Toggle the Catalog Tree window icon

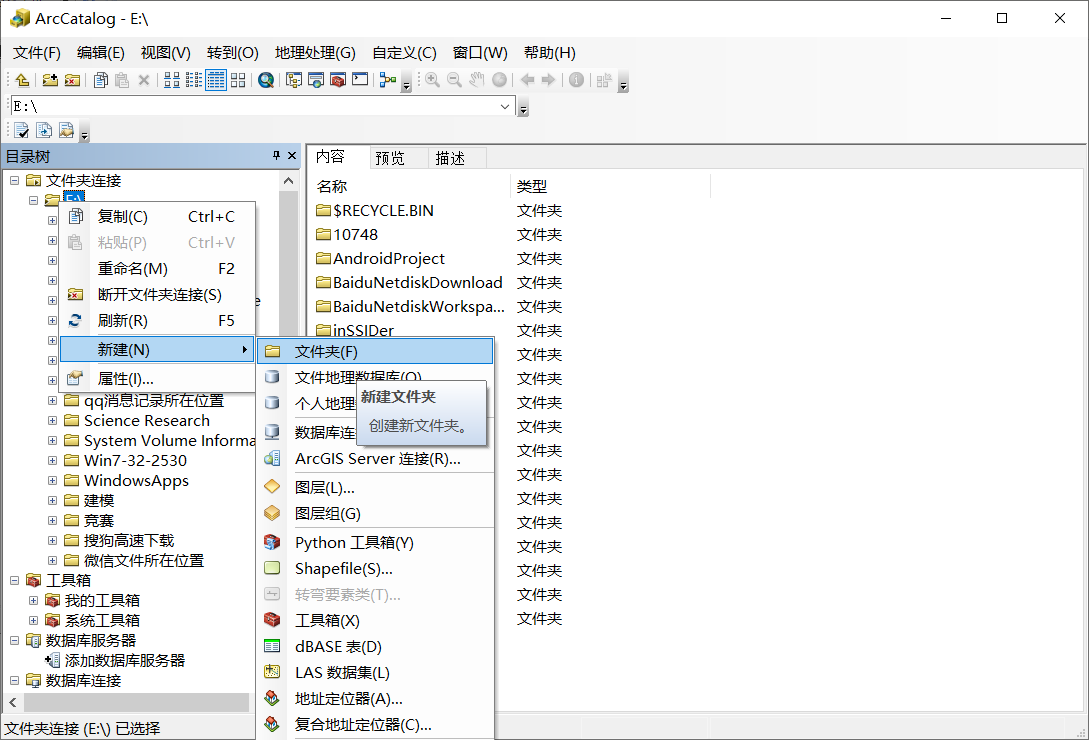tap(294, 80)
